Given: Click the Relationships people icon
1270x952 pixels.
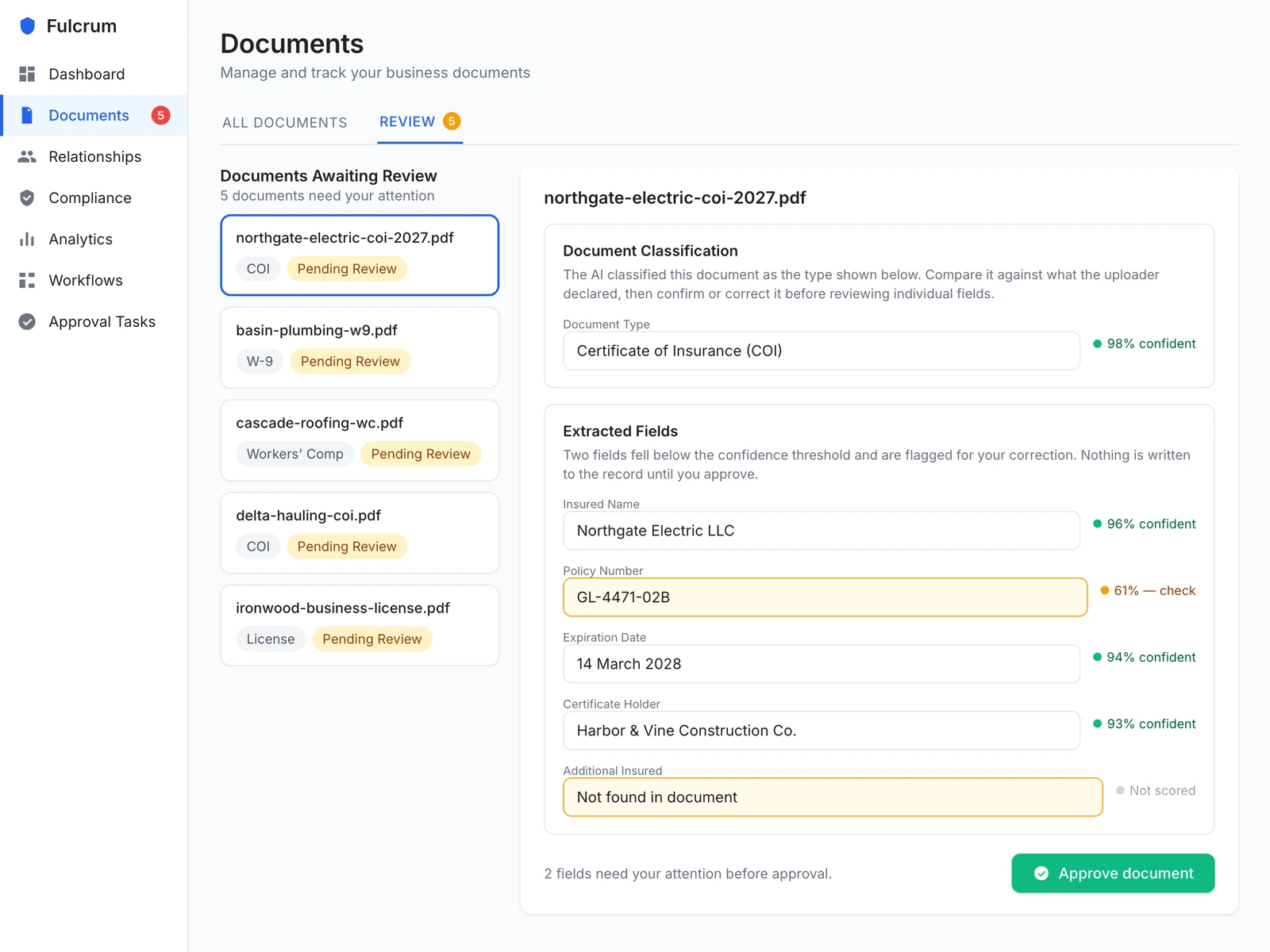Looking at the screenshot, I should pyautogui.click(x=27, y=156).
